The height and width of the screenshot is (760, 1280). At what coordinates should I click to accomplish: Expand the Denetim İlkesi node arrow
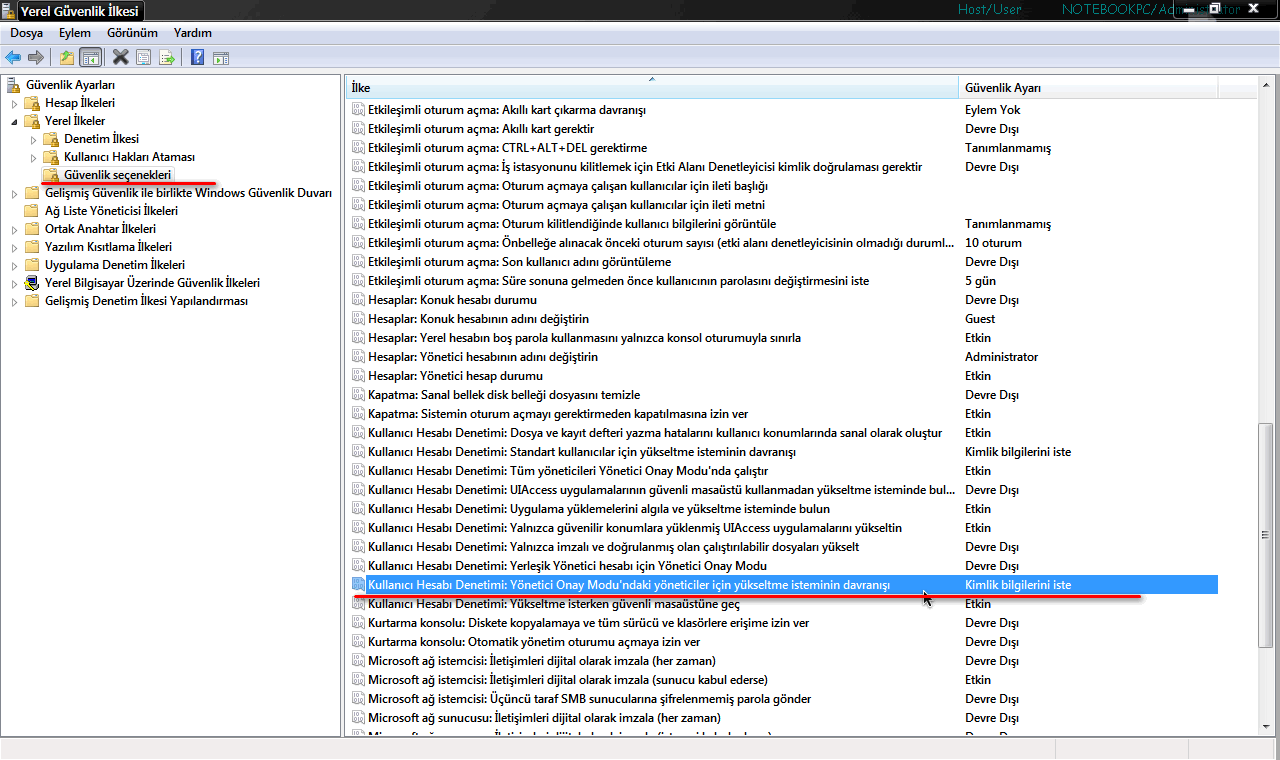(x=33, y=139)
